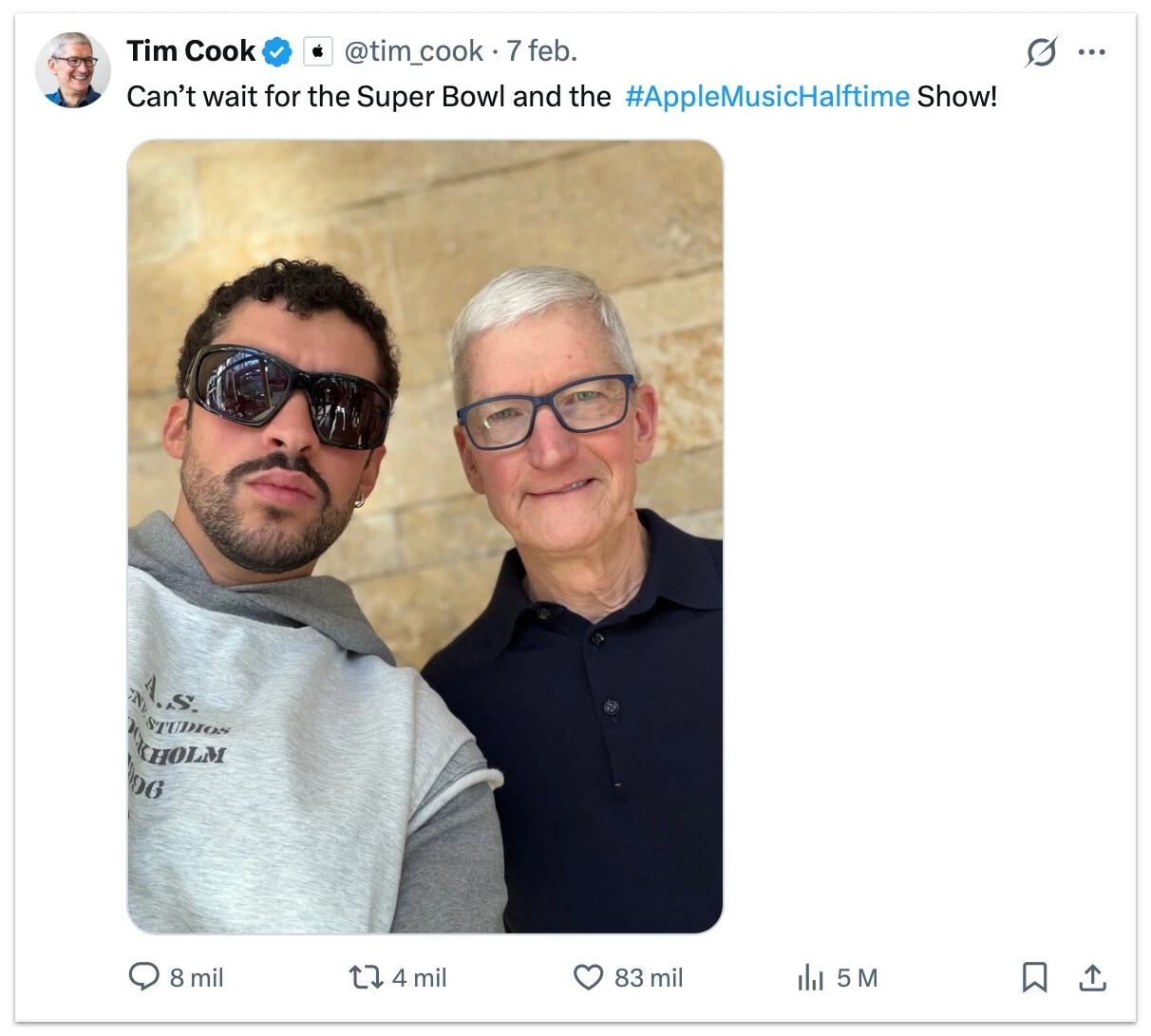Click the Tim Cook display name

click(x=190, y=51)
